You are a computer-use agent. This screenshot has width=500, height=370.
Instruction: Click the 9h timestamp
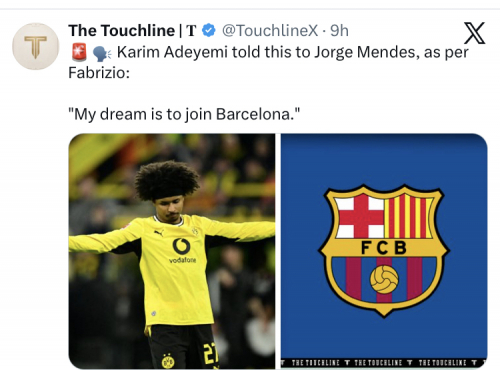pos(339,31)
